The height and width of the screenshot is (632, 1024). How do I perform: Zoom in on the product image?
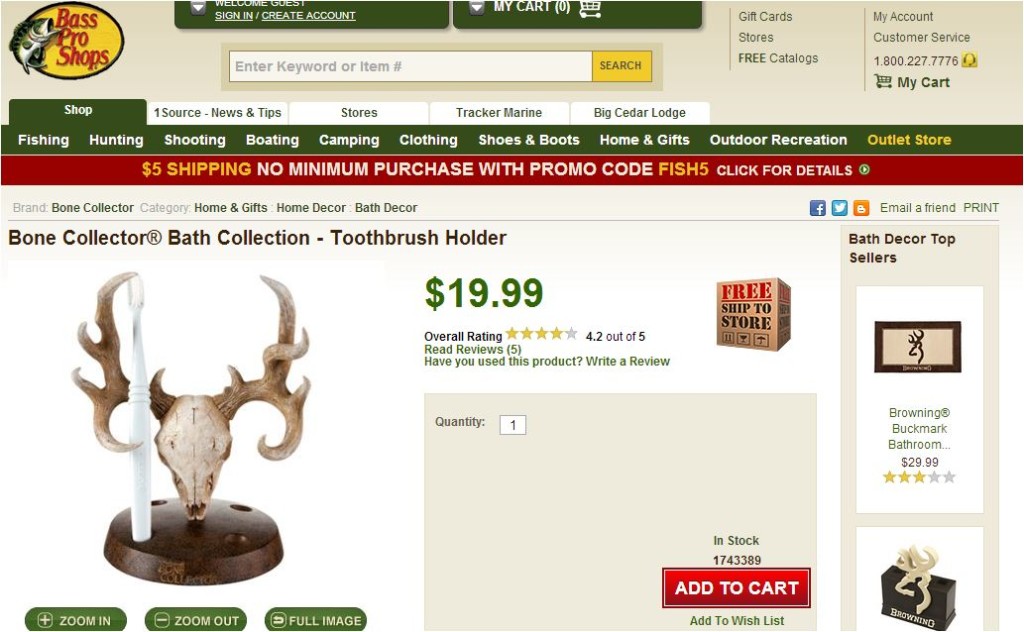point(76,620)
